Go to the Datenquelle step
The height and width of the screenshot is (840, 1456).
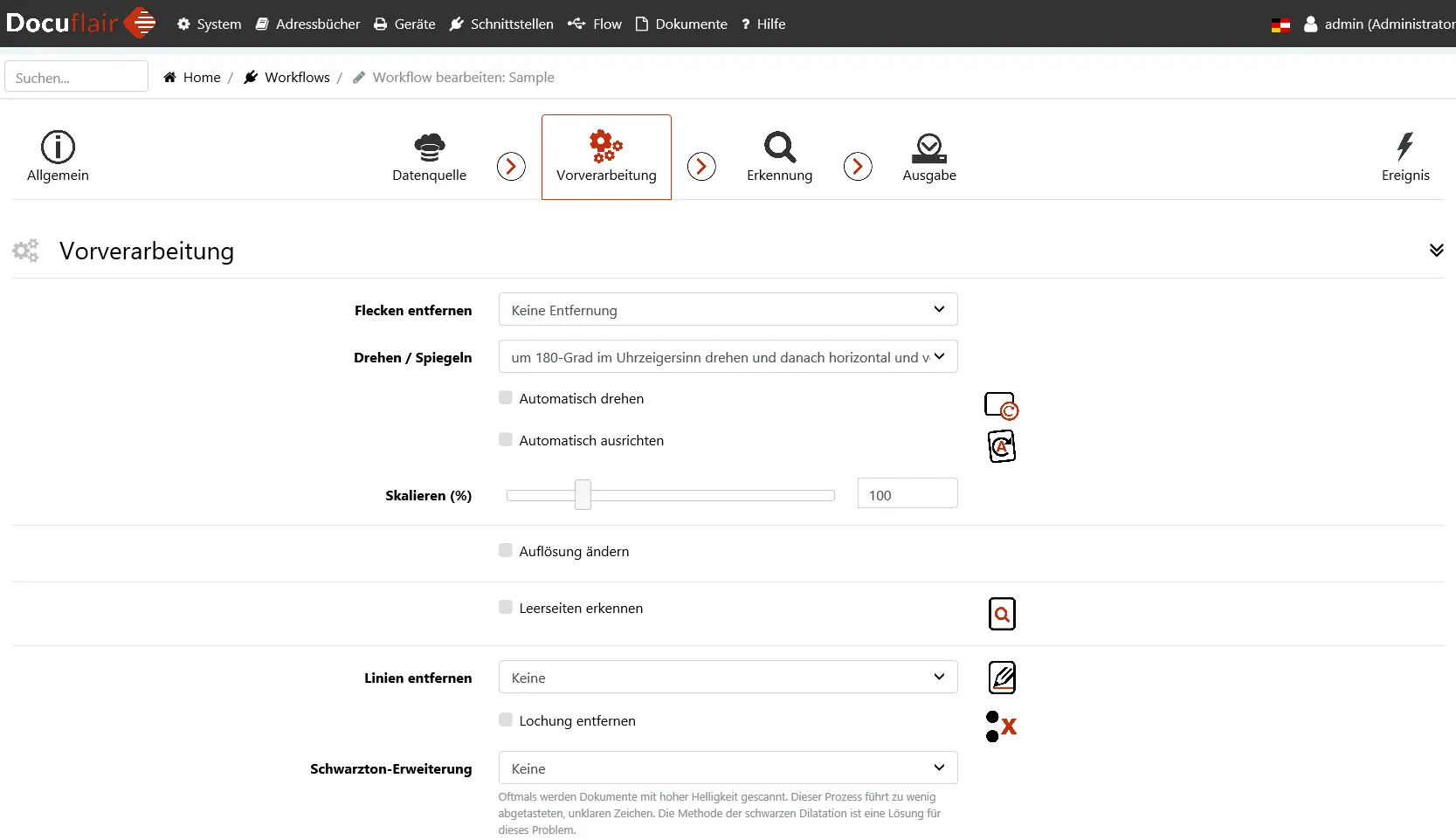point(429,156)
